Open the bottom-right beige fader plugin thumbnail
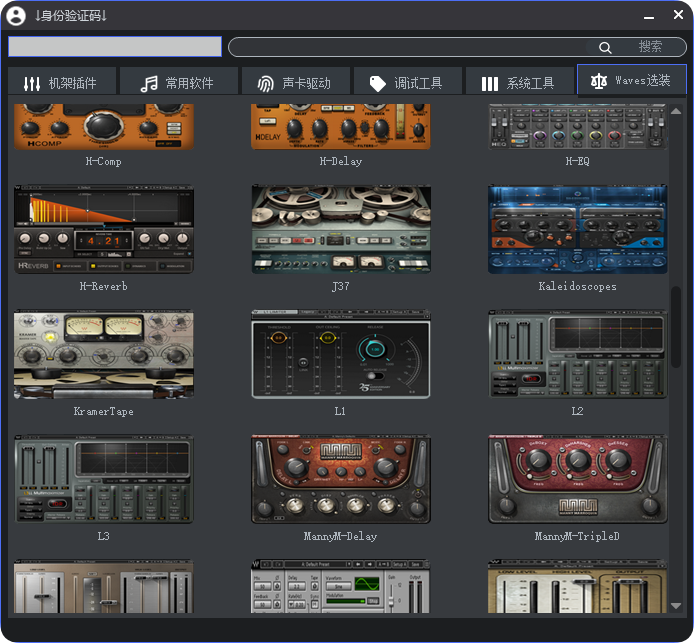Image resolution: width=694 pixels, height=643 pixels. click(x=578, y=586)
